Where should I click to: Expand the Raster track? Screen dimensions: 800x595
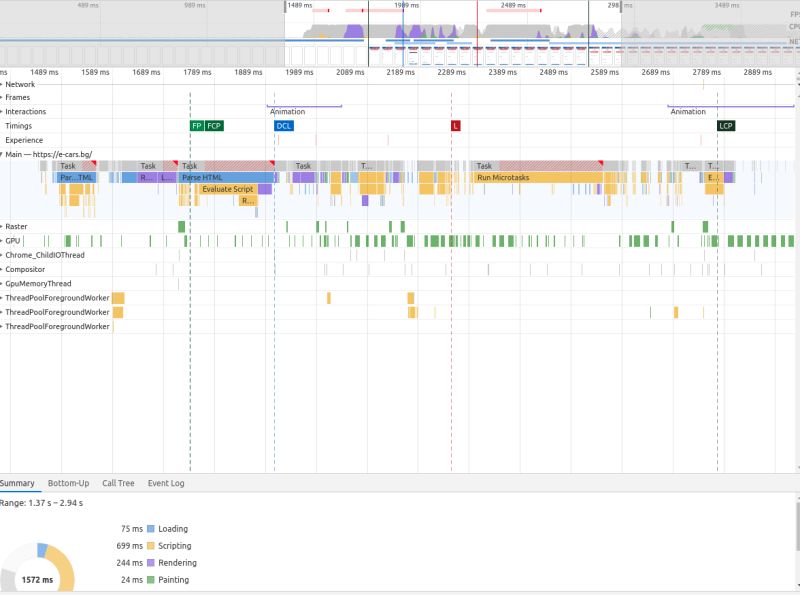click(x=5, y=226)
